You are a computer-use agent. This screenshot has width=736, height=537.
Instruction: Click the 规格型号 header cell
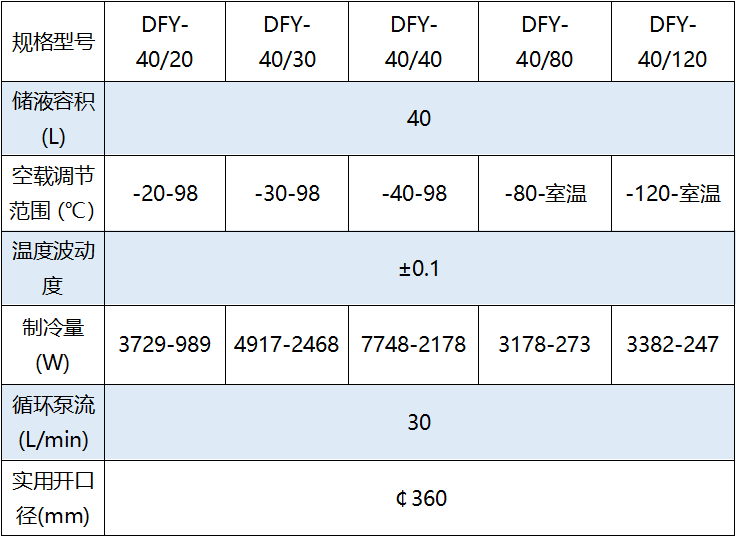point(53,41)
